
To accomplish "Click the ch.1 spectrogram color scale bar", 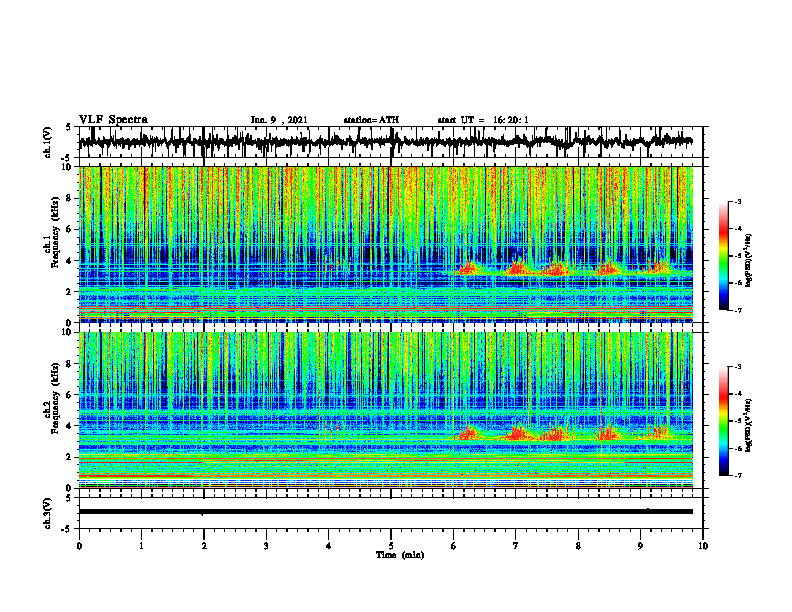I will pos(723,256).
